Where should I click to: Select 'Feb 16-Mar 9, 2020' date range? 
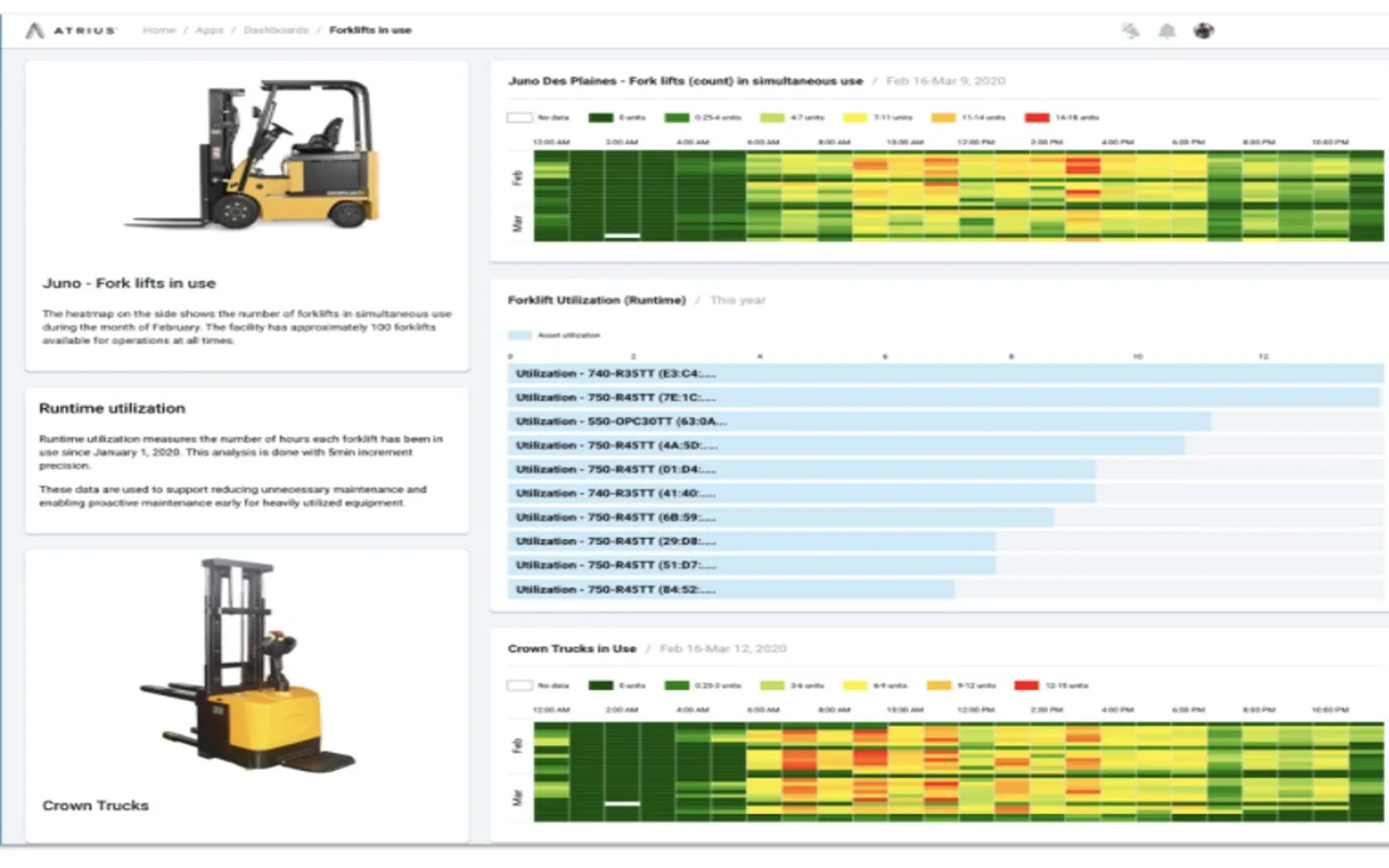[945, 81]
